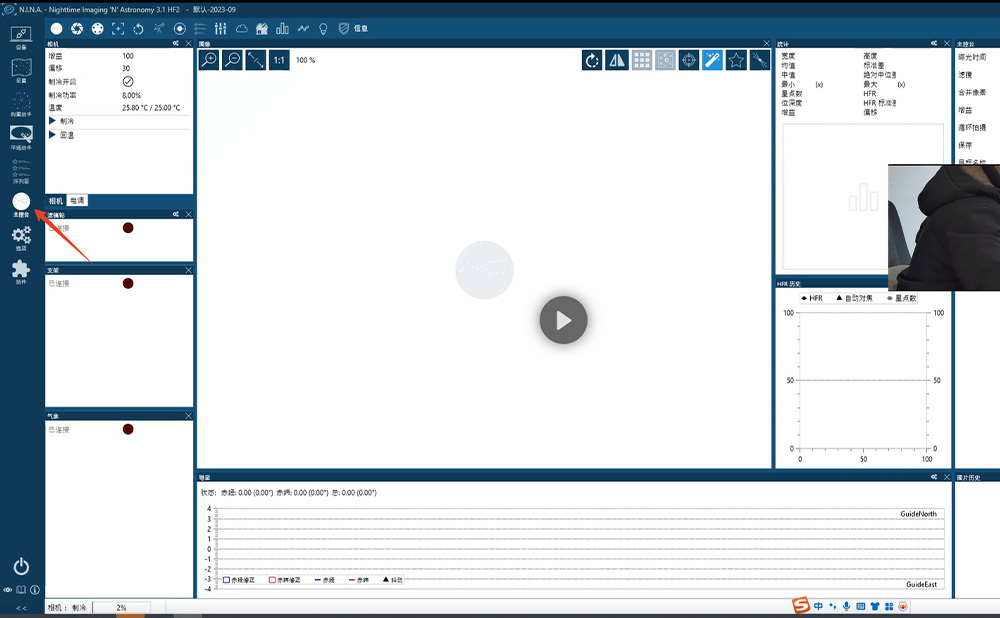Open the 设备 equipment sidebar tab
Screen dimensions: 1000x618
(x=21, y=37)
